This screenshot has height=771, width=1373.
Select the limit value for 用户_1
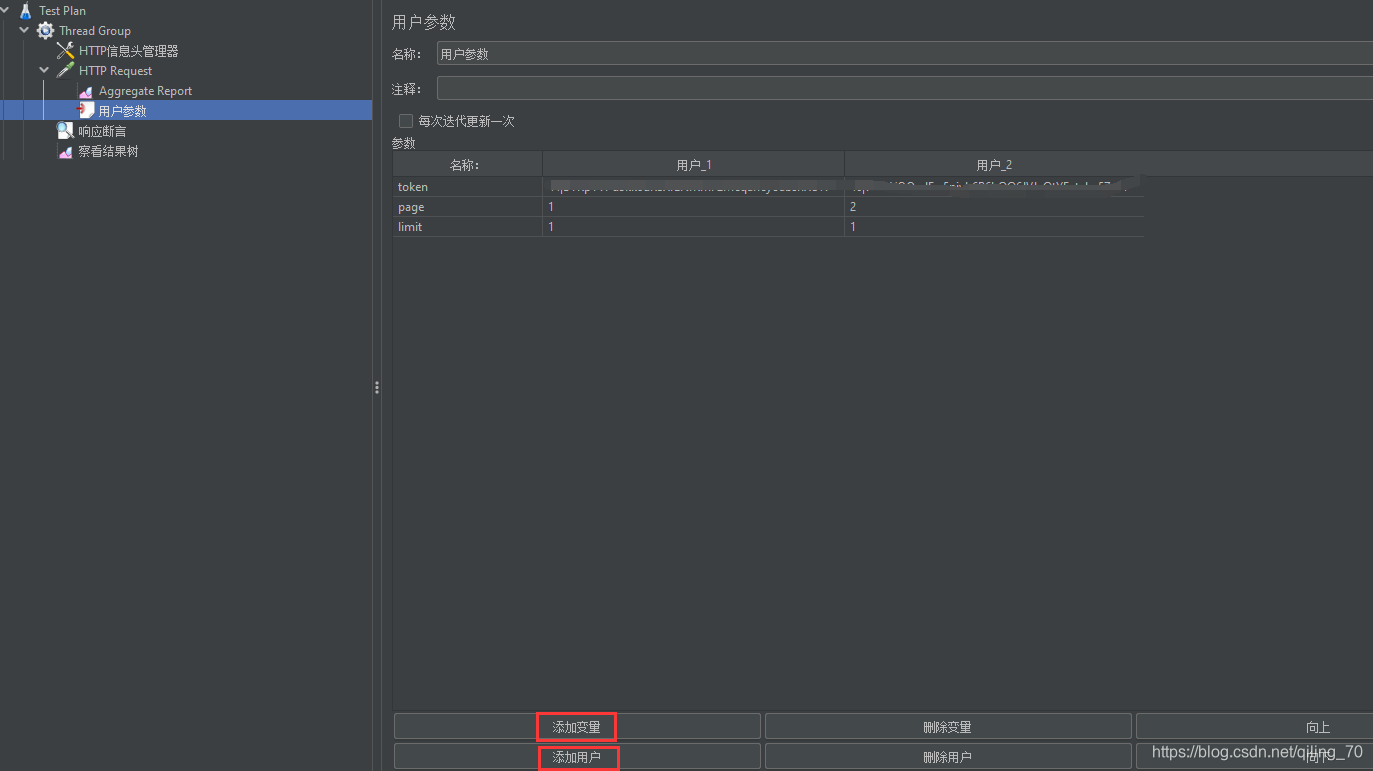(x=693, y=227)
